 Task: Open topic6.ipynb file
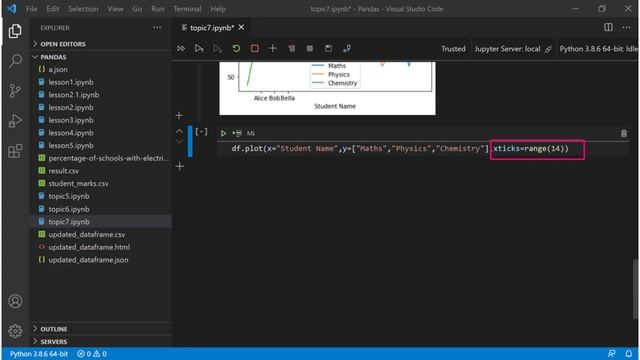101,209
